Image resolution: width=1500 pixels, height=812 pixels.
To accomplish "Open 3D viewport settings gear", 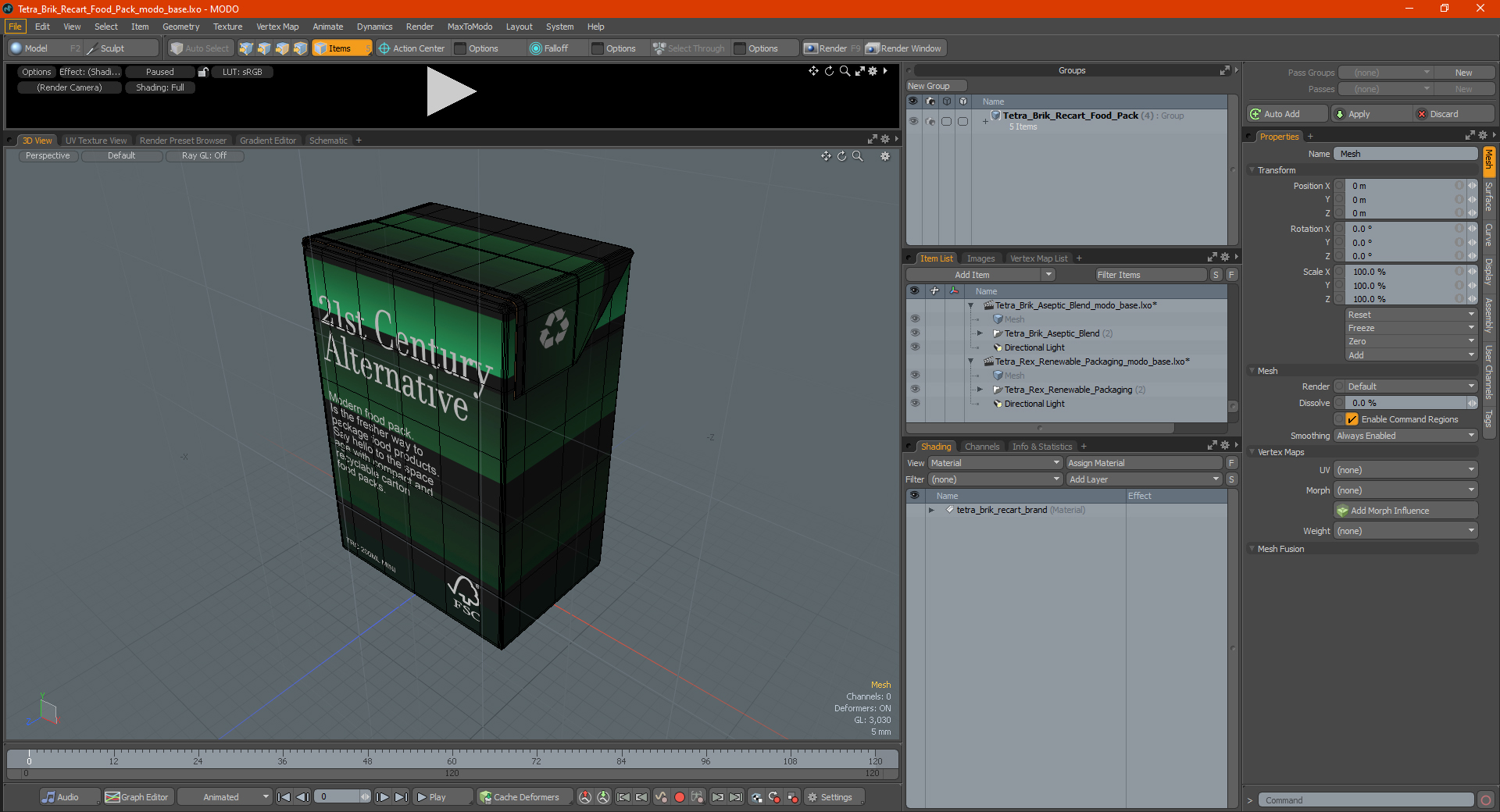I will 885,156.
